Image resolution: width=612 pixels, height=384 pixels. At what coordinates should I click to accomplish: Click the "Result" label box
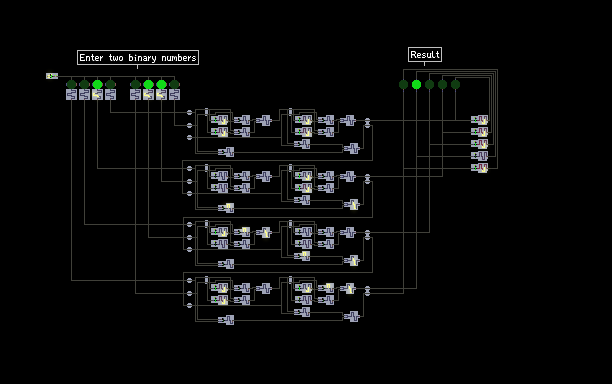[425, 55]
